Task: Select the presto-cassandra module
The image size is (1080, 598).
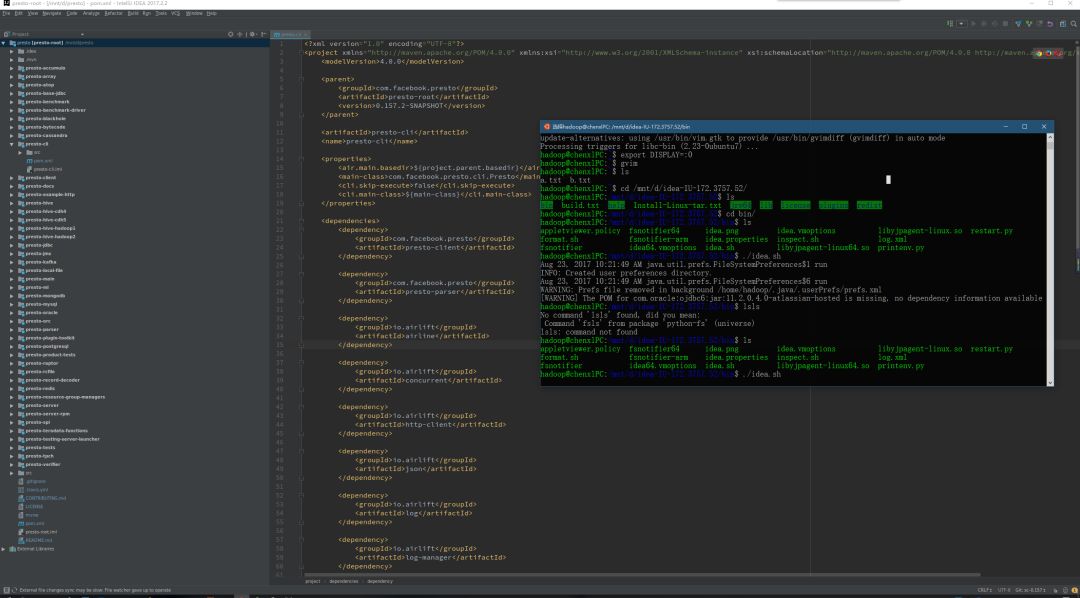Action: click(46, 136)
